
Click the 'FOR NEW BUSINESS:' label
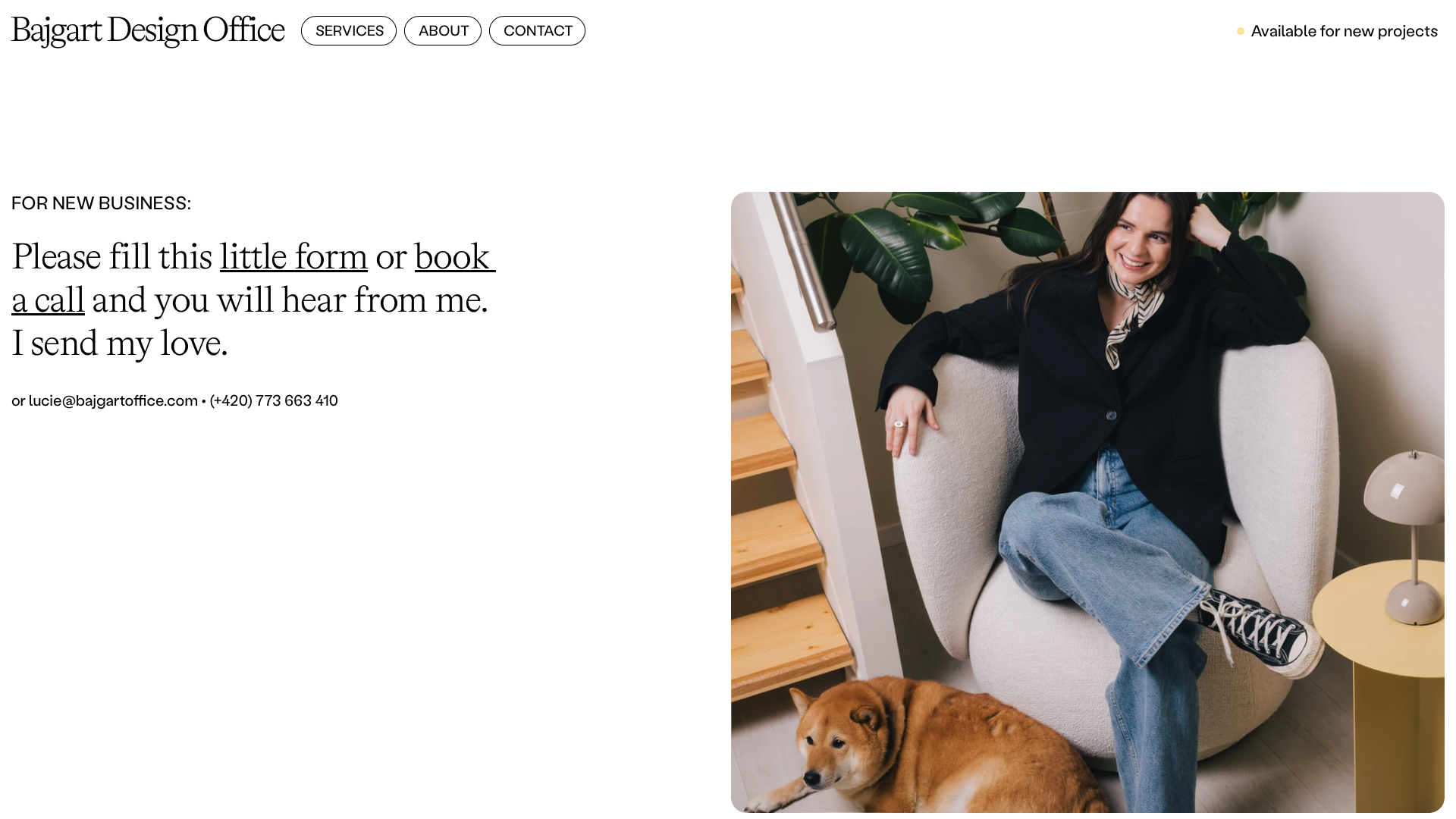101,203
